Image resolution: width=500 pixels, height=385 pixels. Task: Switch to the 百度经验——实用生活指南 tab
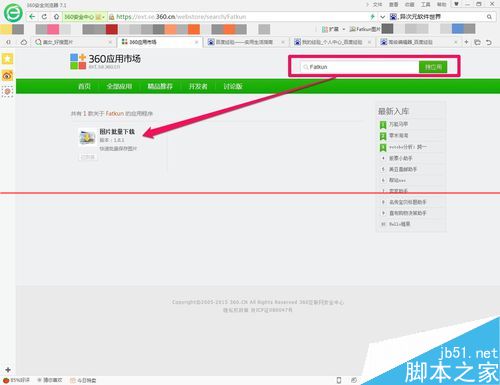tap(246, 42)
